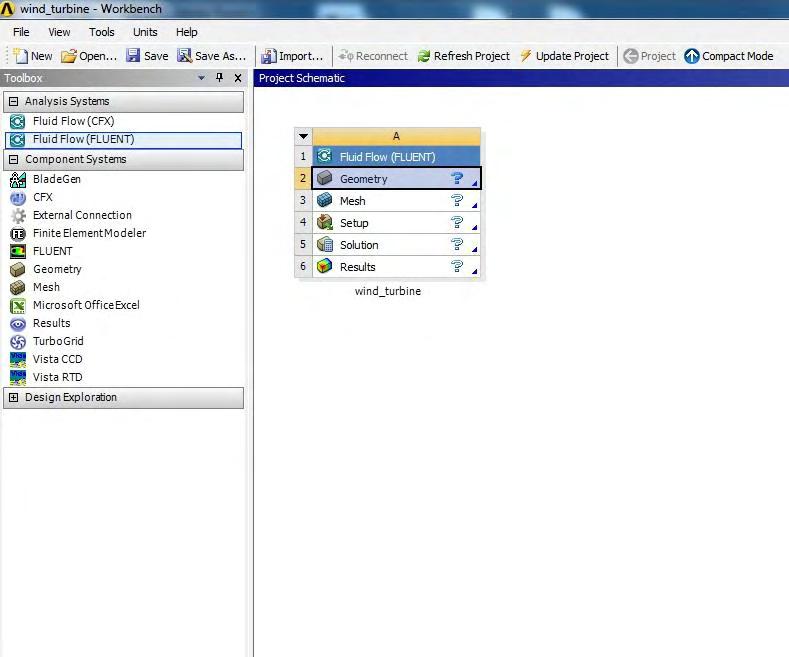
Task: Expand the Design Exploration section
Action: (14, 397)
